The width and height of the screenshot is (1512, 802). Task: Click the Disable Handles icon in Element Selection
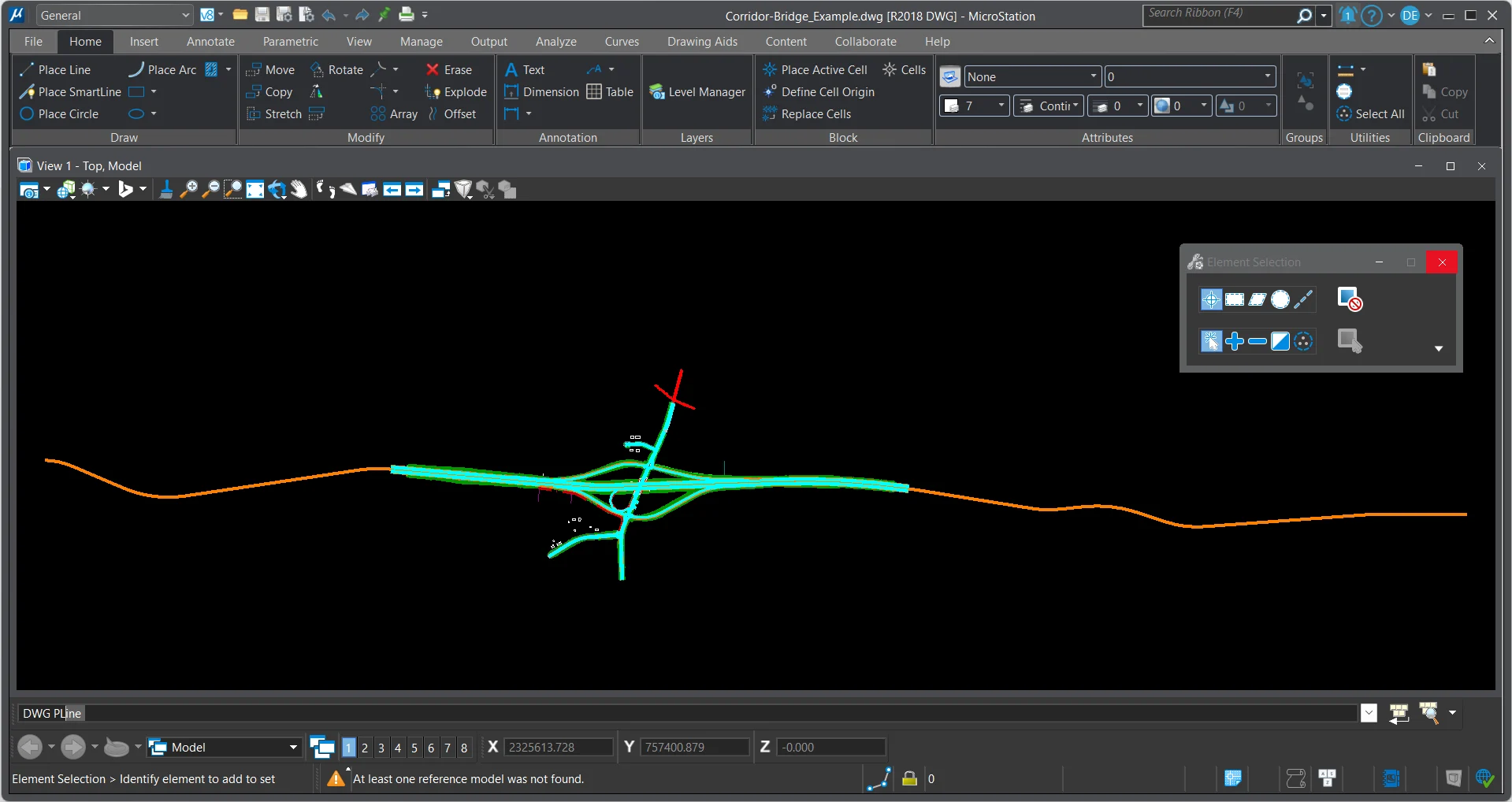point(1350,299)
